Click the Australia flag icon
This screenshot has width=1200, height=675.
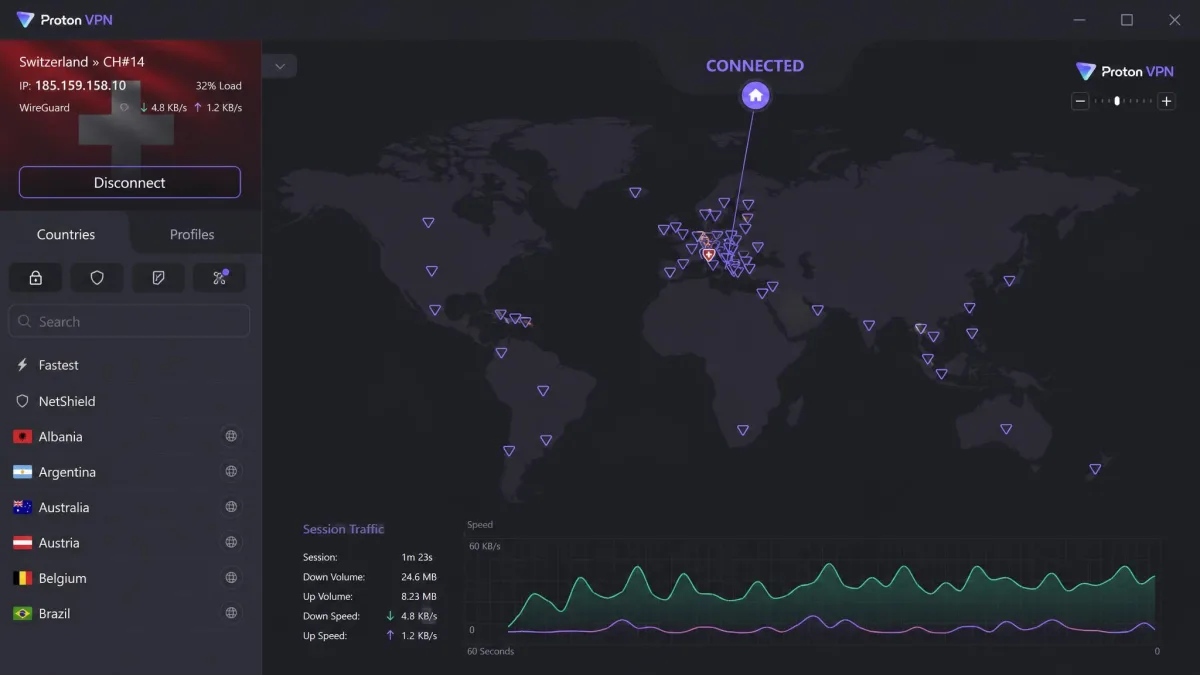22,508
